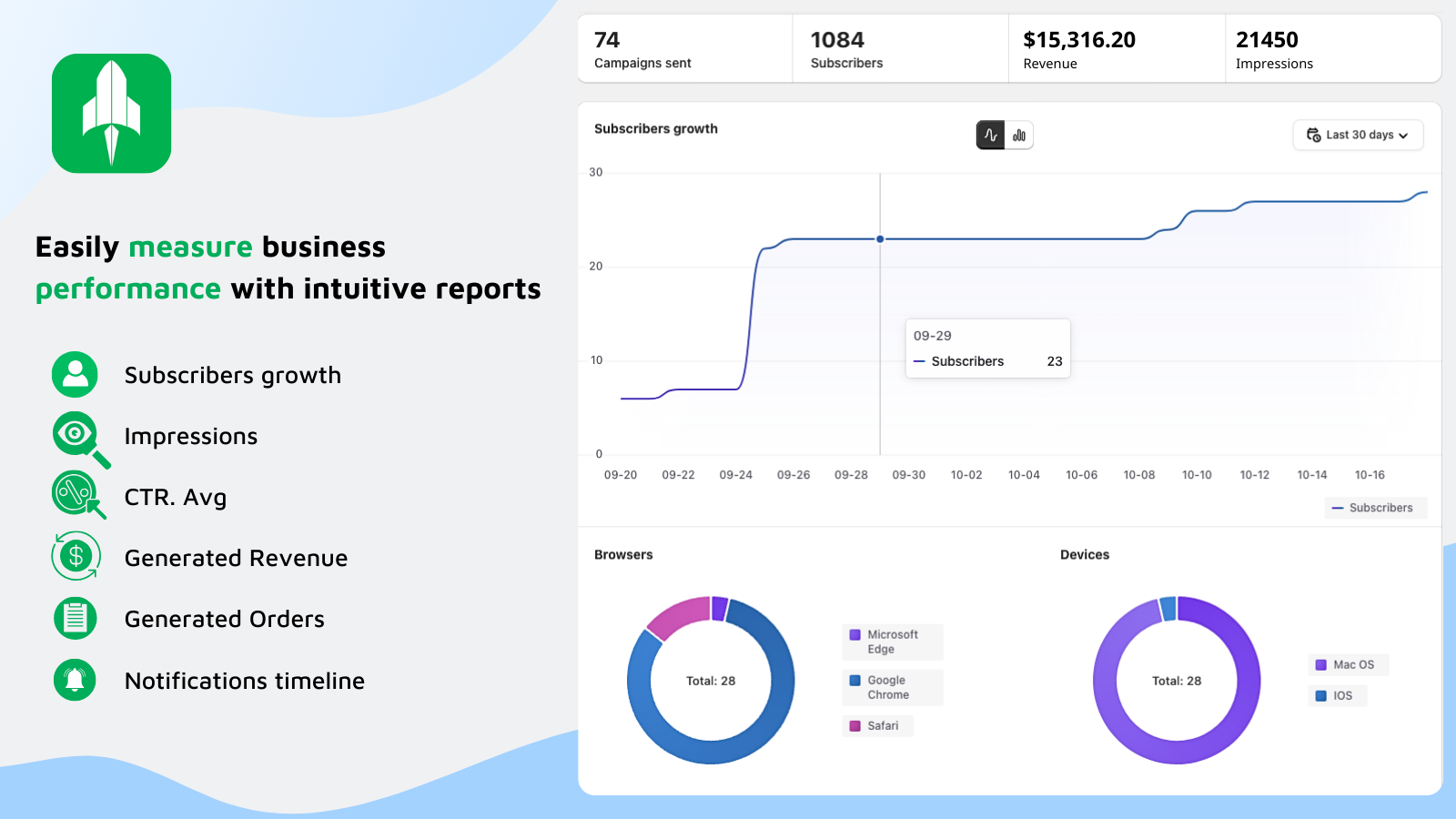Click the Generated Orders clipboard icon
1456x819 pixels.
click(76, 619)
